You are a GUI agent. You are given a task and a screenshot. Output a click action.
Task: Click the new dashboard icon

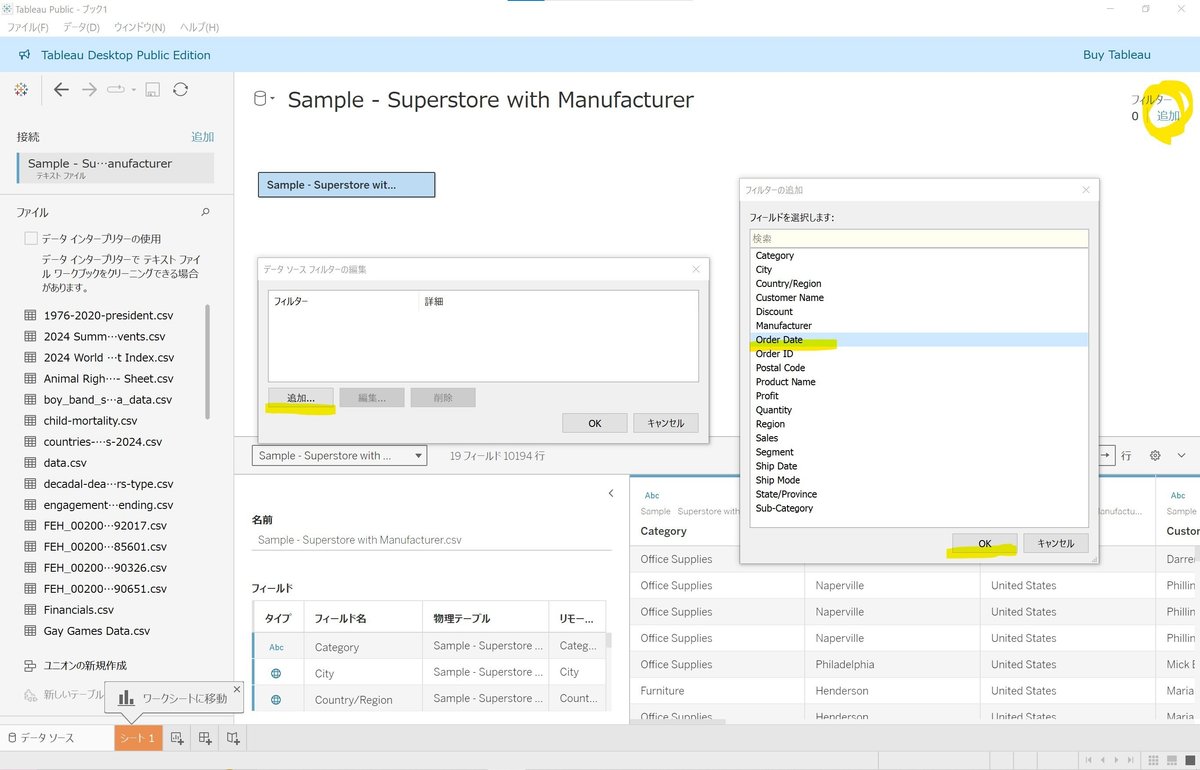(x=205, y=738)
